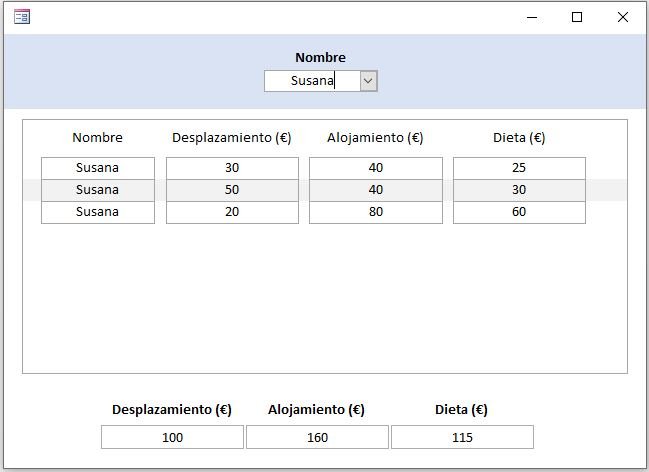649x472 pixels.
Task: Close the form window
Action: (623, 17)
